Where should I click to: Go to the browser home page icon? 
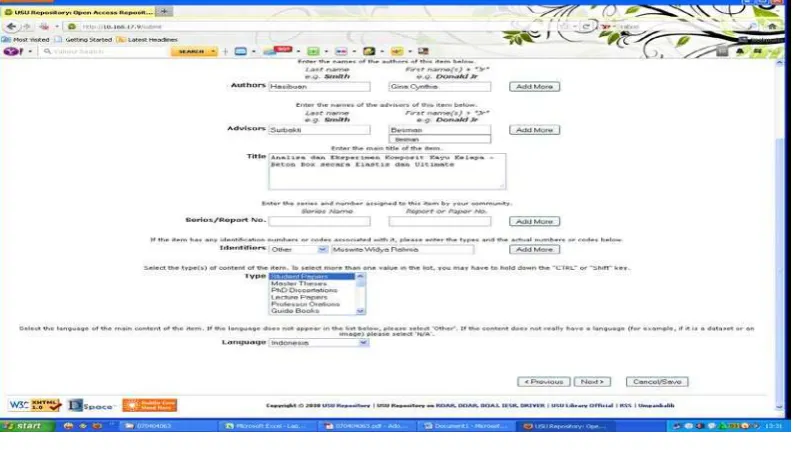772,26
